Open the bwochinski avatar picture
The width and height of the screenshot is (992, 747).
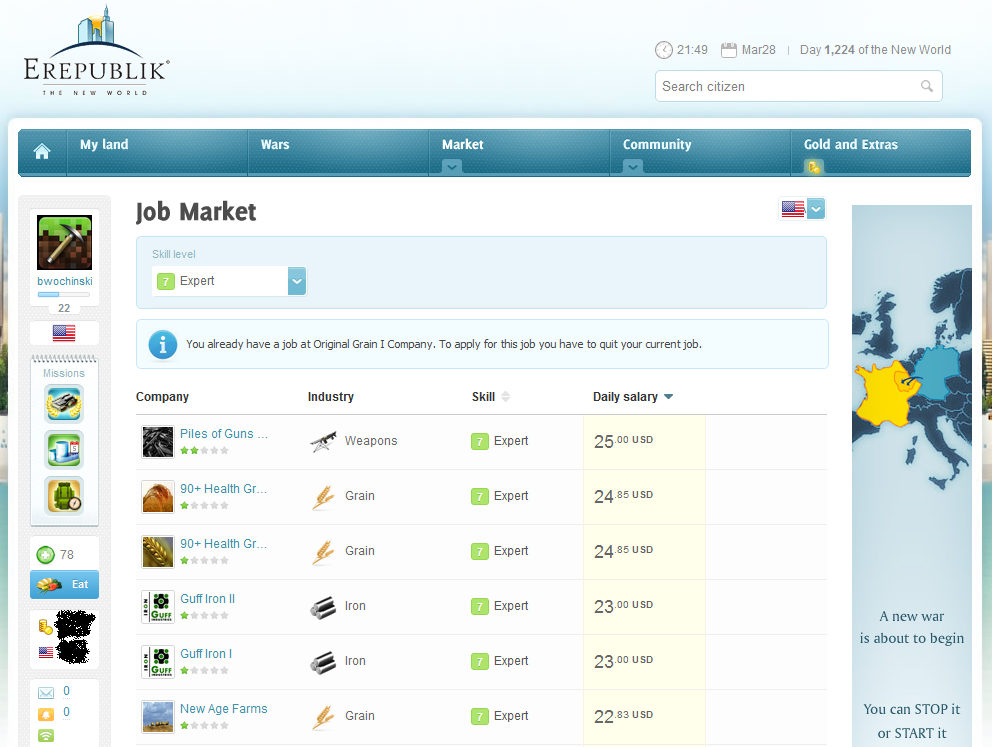(65, 242)
